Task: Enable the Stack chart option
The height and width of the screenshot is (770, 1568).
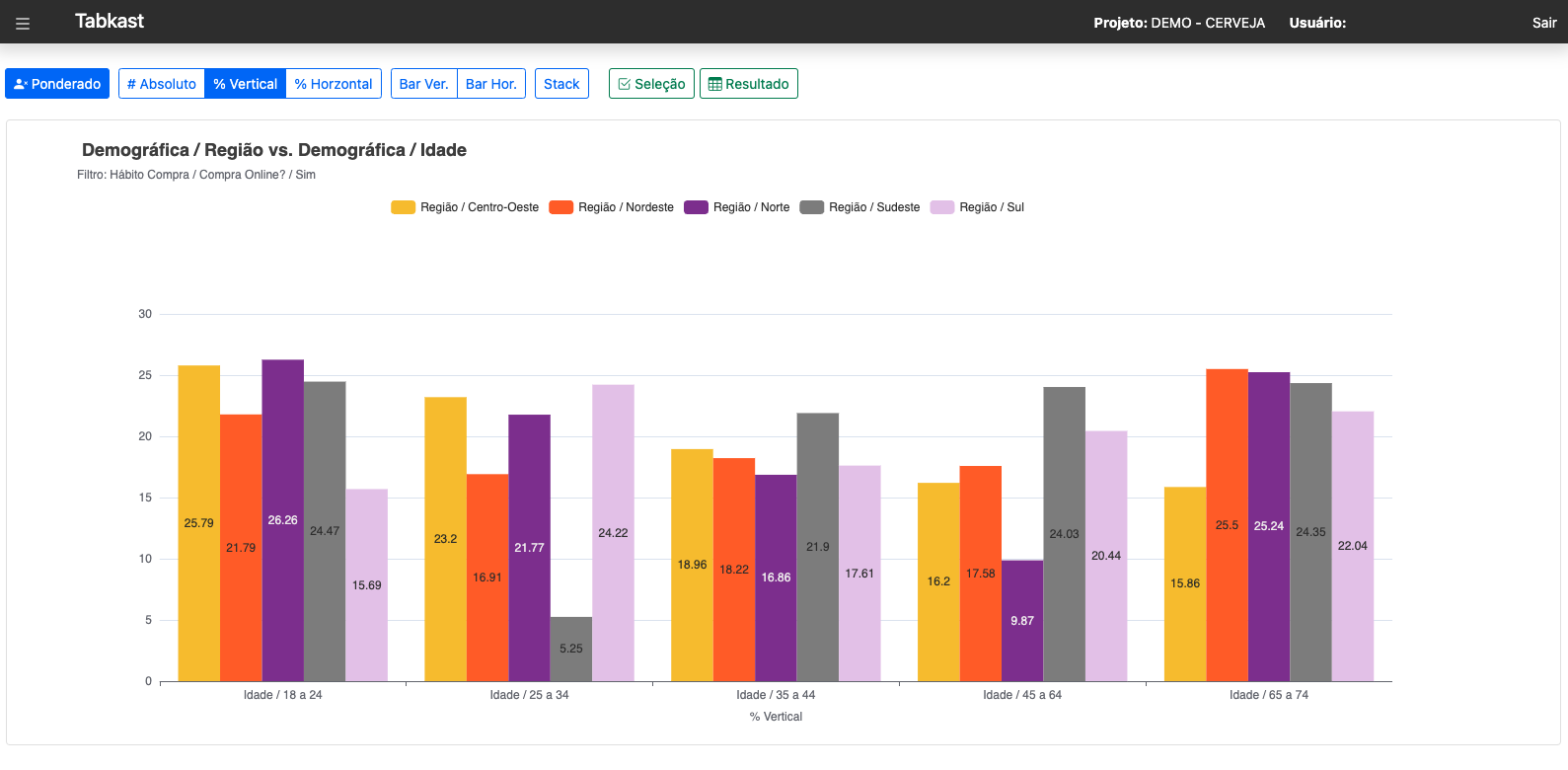Action: [561, 84]
